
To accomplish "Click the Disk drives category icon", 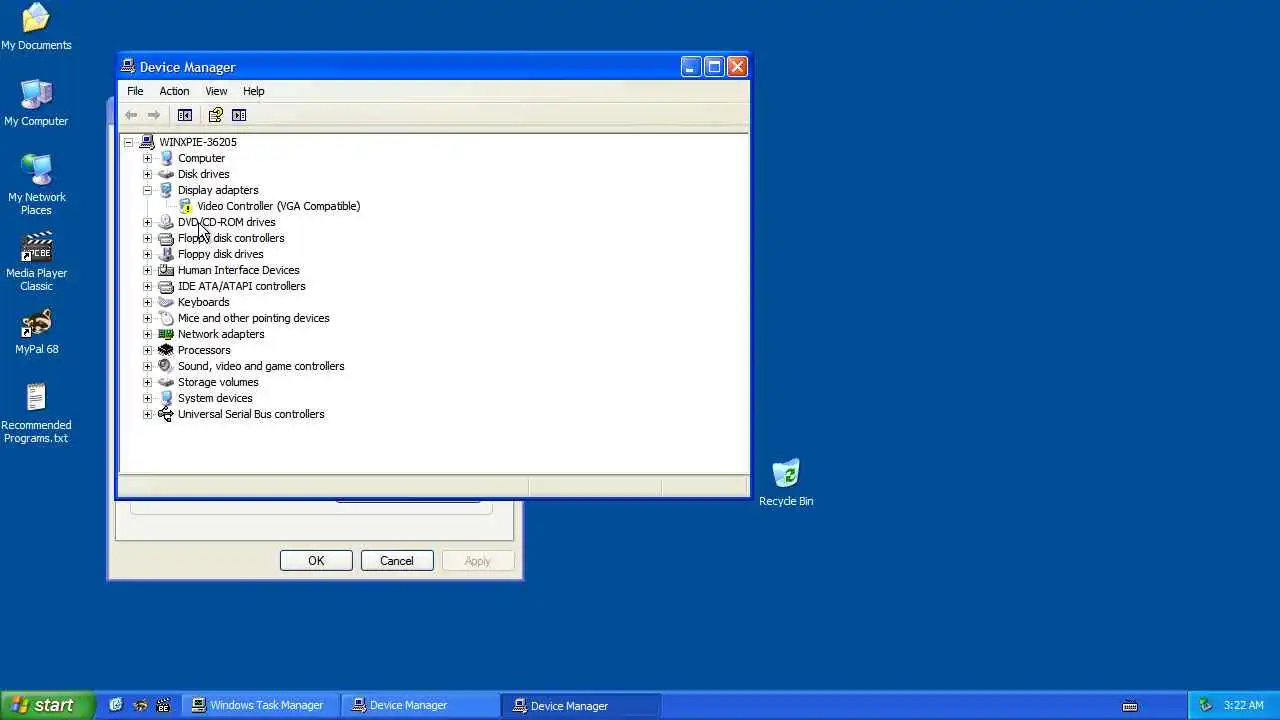I will pyautogui.click(x=166, y=174).
